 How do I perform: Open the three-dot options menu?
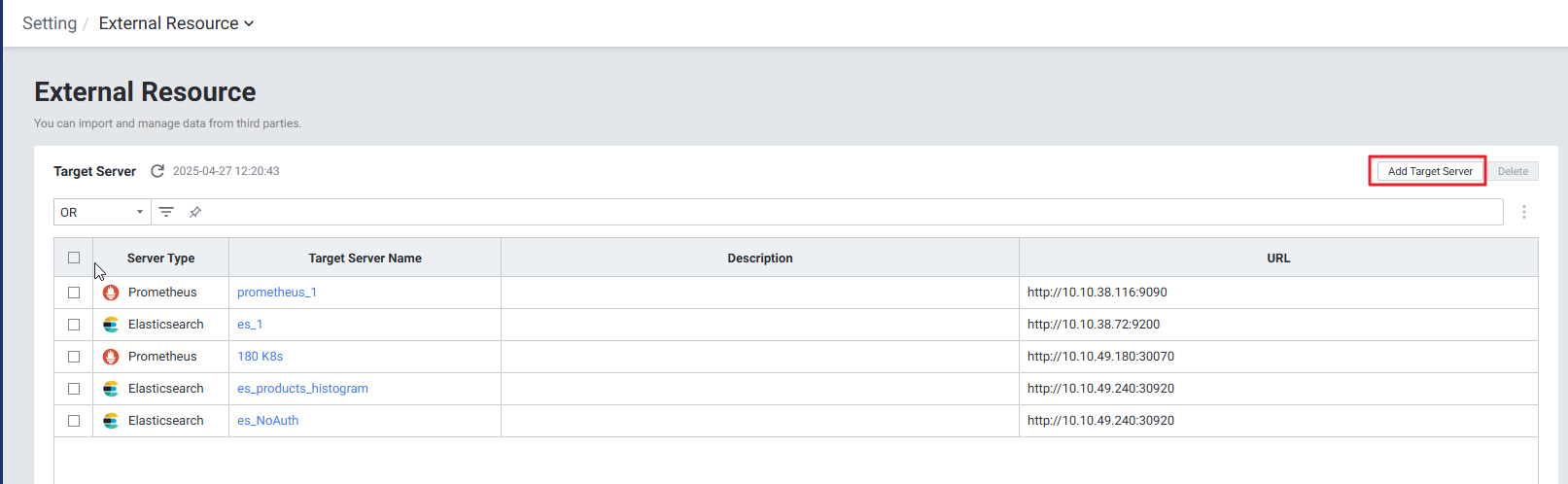coord(1524,212)
